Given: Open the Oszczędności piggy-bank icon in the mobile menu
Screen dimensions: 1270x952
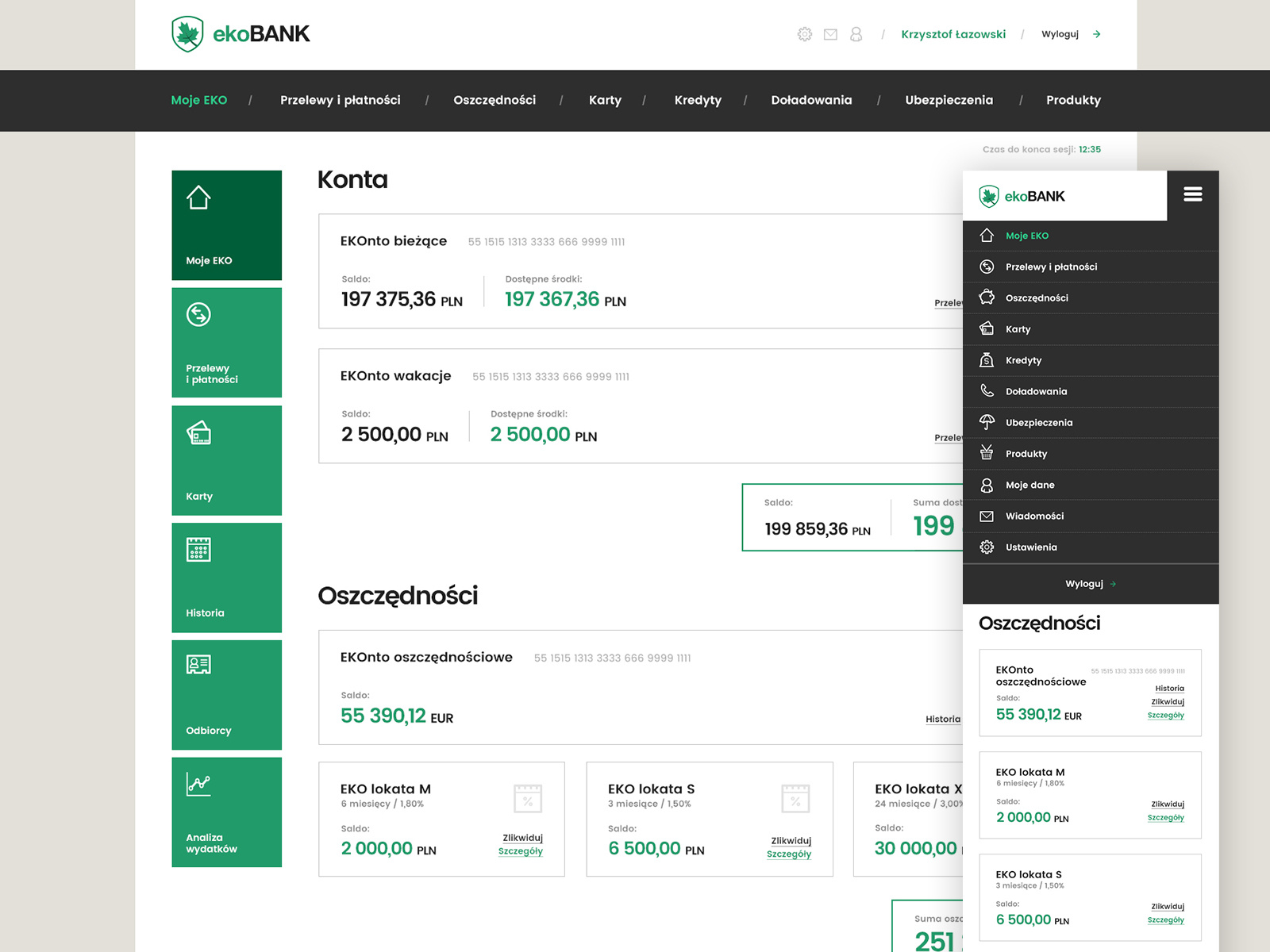Looking at the screenshot, I should pos(987,297).
